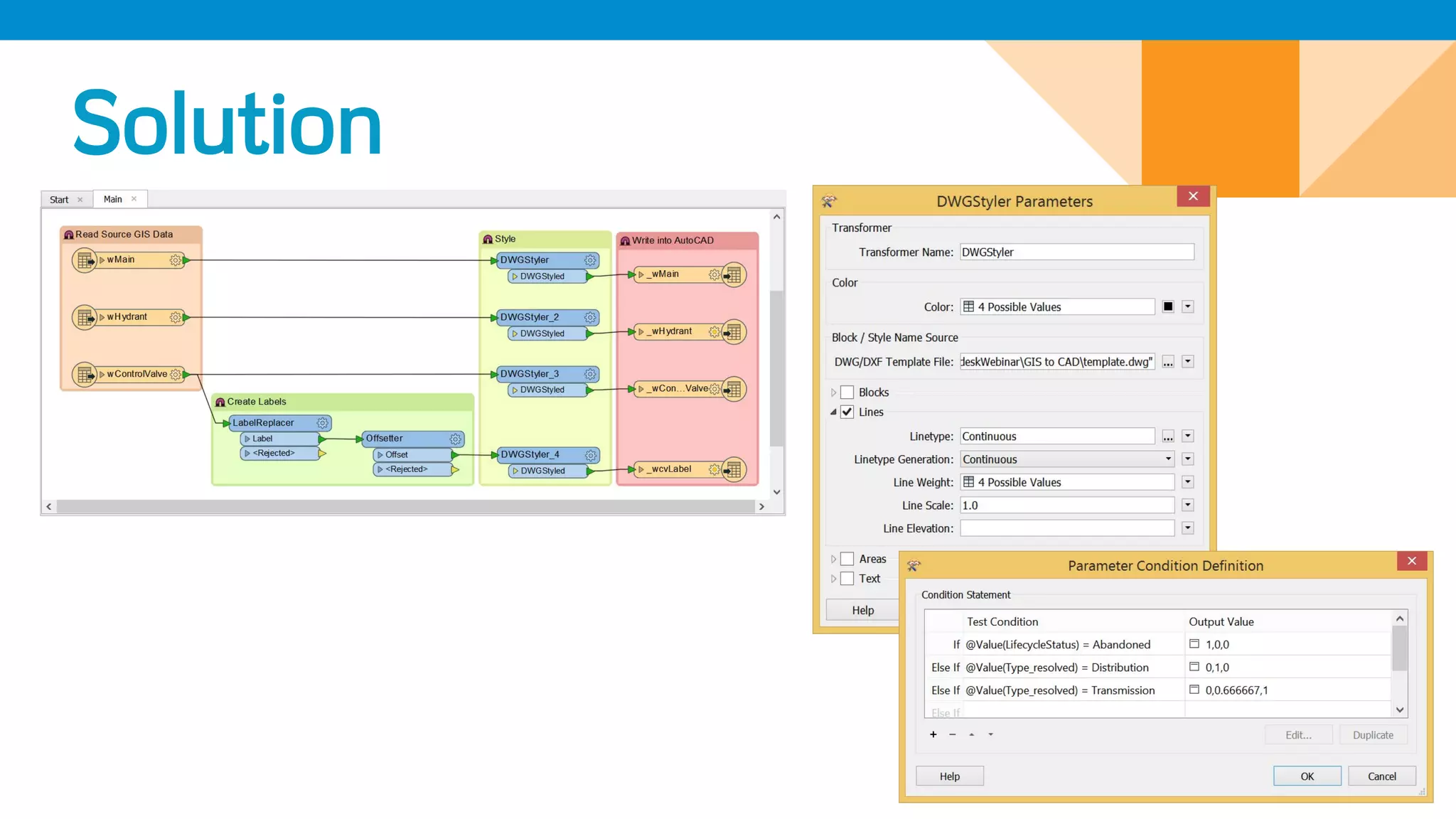Open DWGStyler_4 gear settings

(590, 455)
